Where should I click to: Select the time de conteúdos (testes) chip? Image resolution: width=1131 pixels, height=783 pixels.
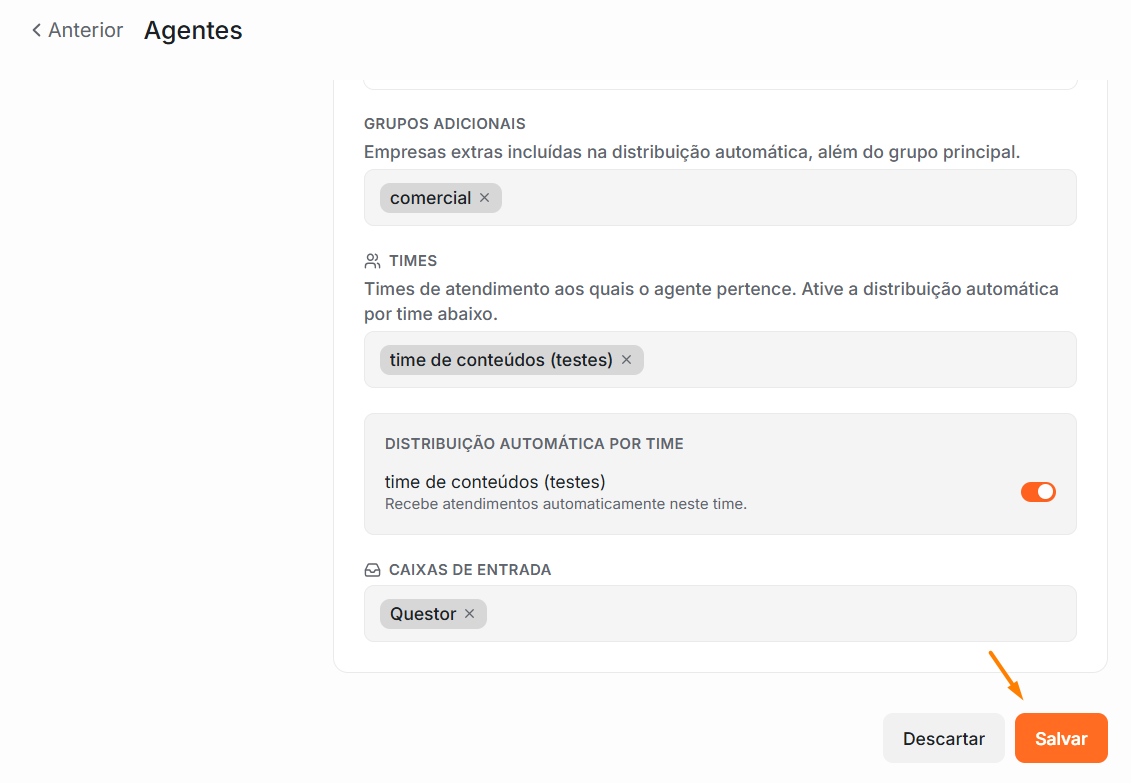click(x=501, y=360)
